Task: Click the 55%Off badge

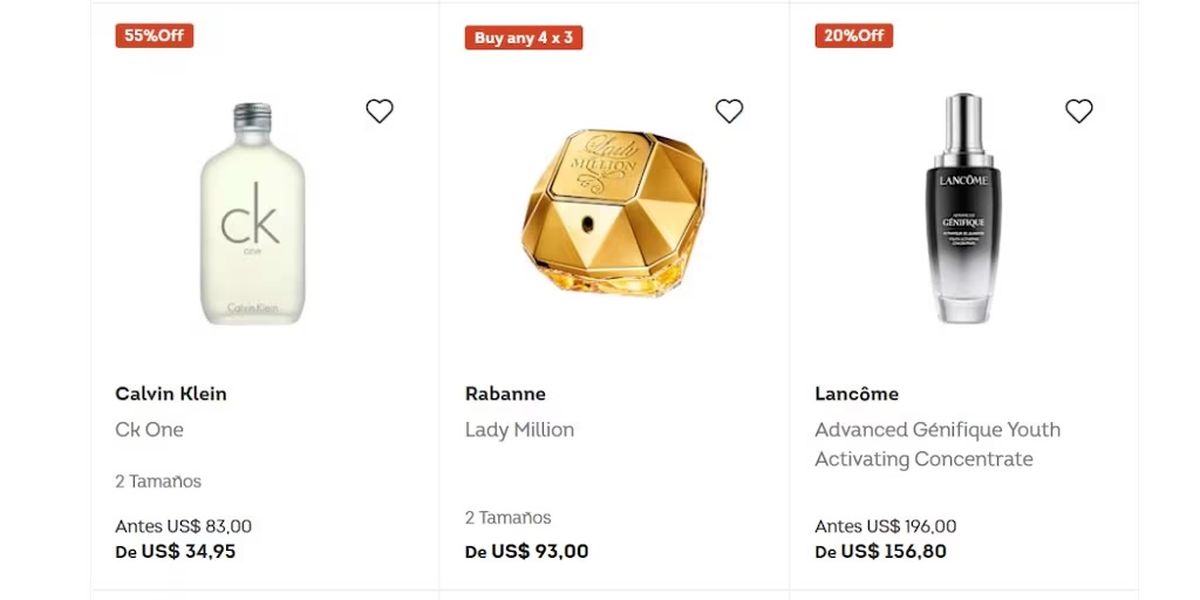Action: coord(154,36)
